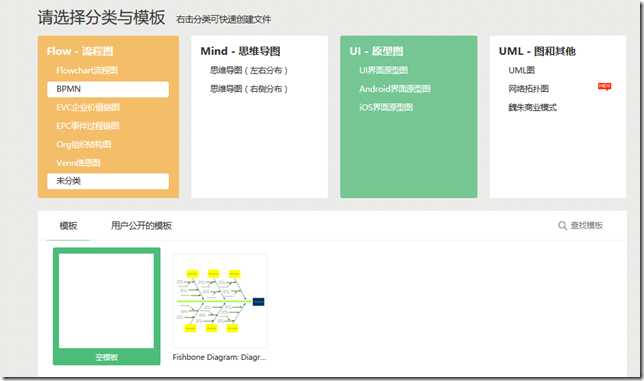Switch to 用户公开的模板 tab

coord(141,225)
